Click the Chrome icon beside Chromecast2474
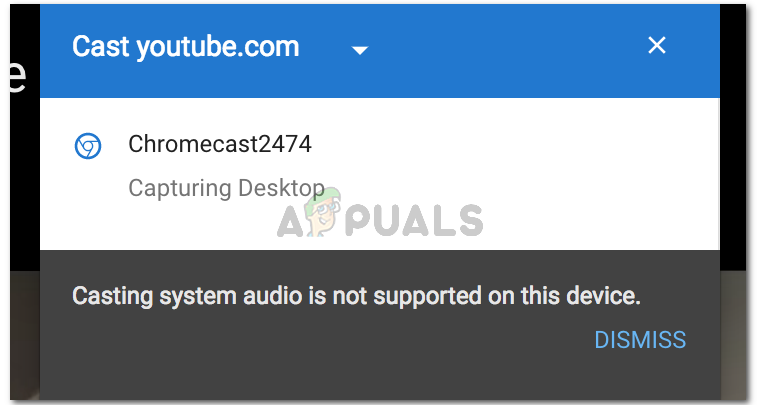The image size is (757, 405). coord(88,146)
